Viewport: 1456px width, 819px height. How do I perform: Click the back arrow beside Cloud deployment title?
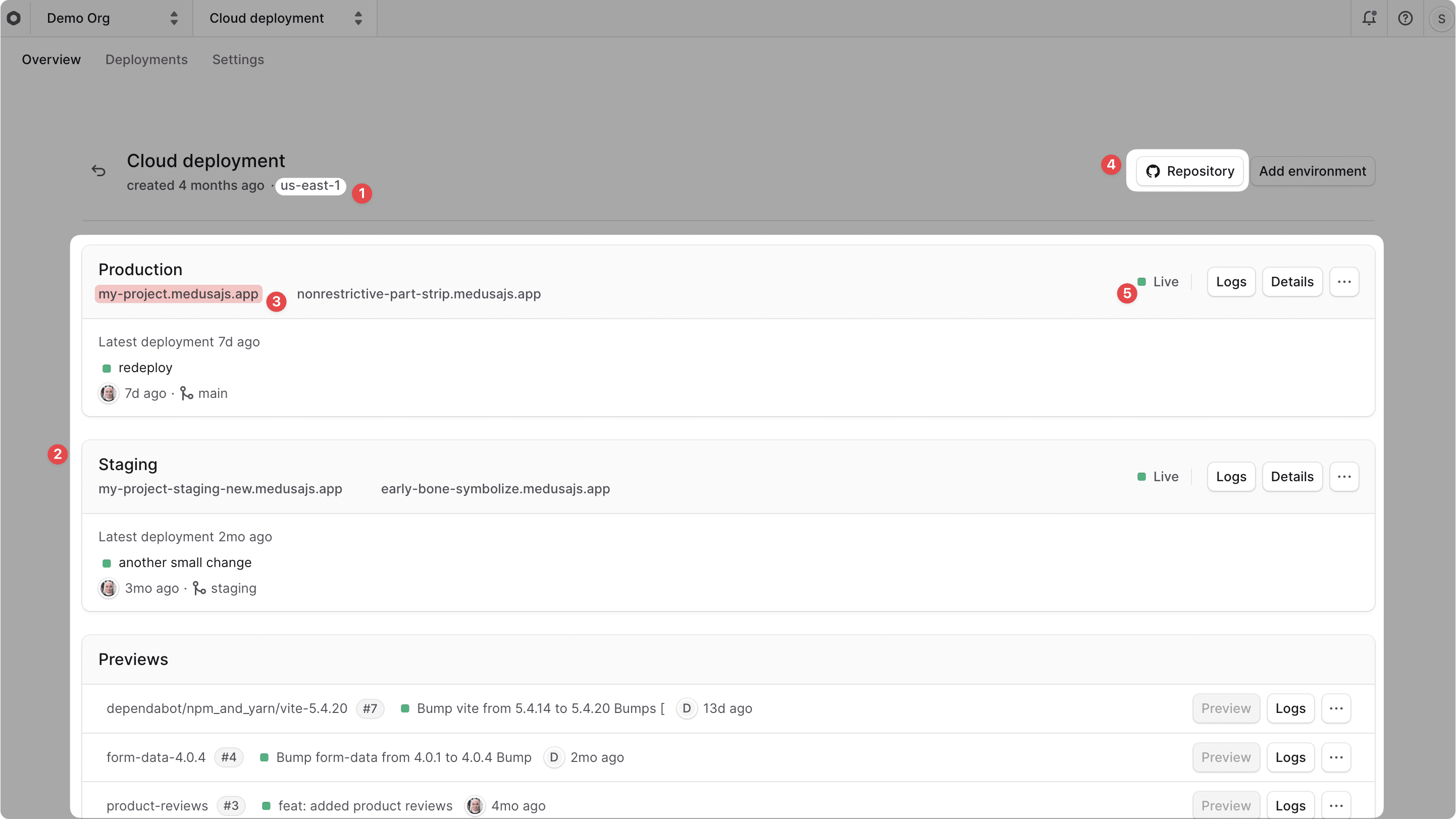point(98,170)
